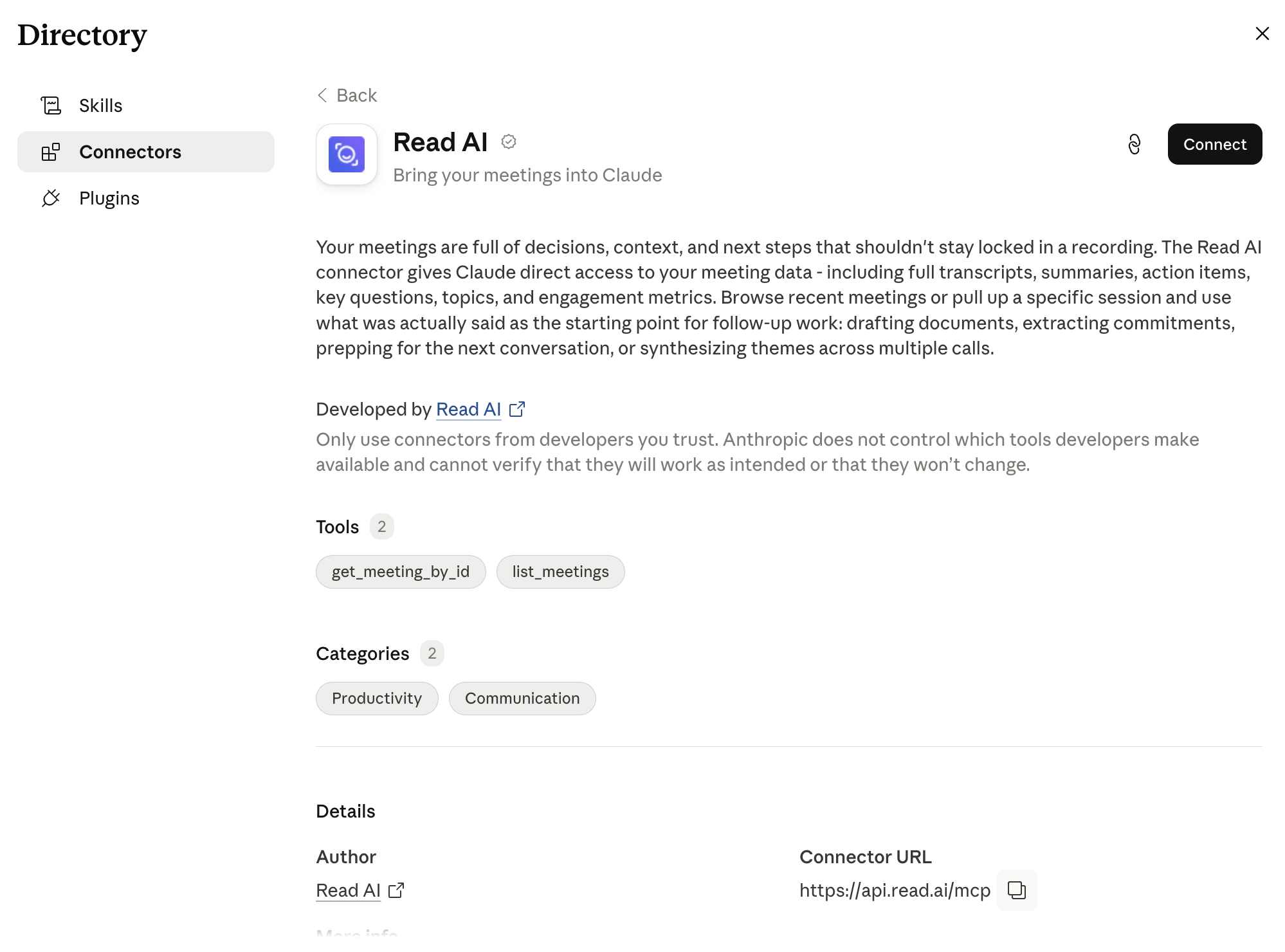Viewport: 1285px width, 952px height.
Task: Click the Skills scroll icon
Action: pyautogui.click(x=51, y=105)
